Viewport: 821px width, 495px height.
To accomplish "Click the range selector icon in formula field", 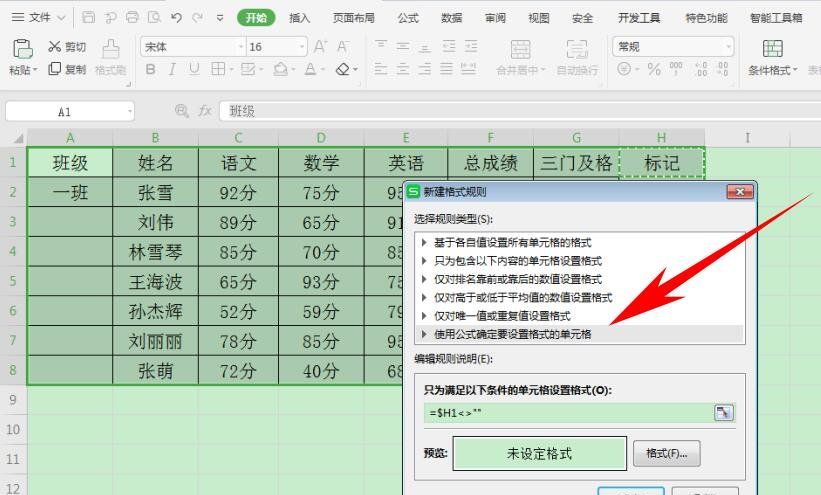I will click(x=724, y=413).
